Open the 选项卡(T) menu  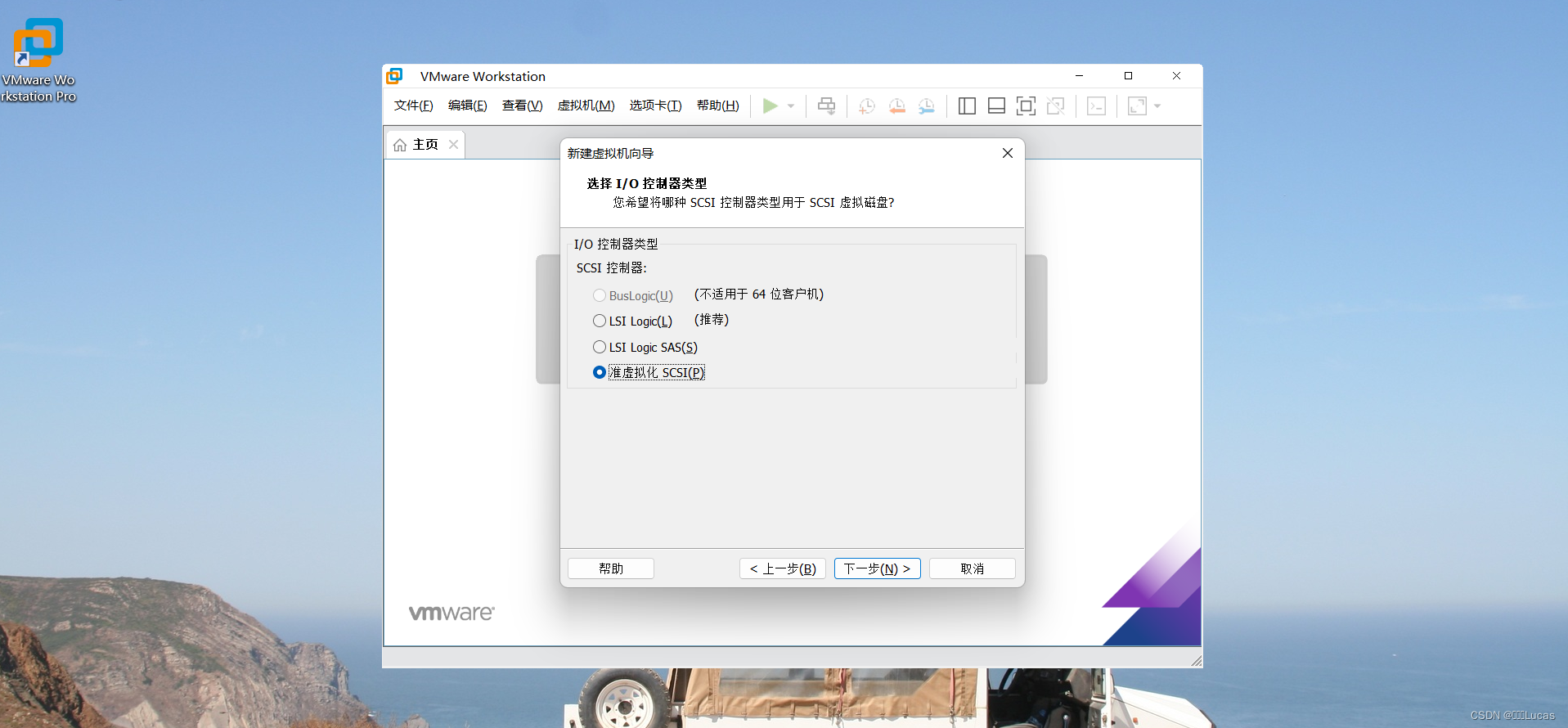tap(655, 106)
